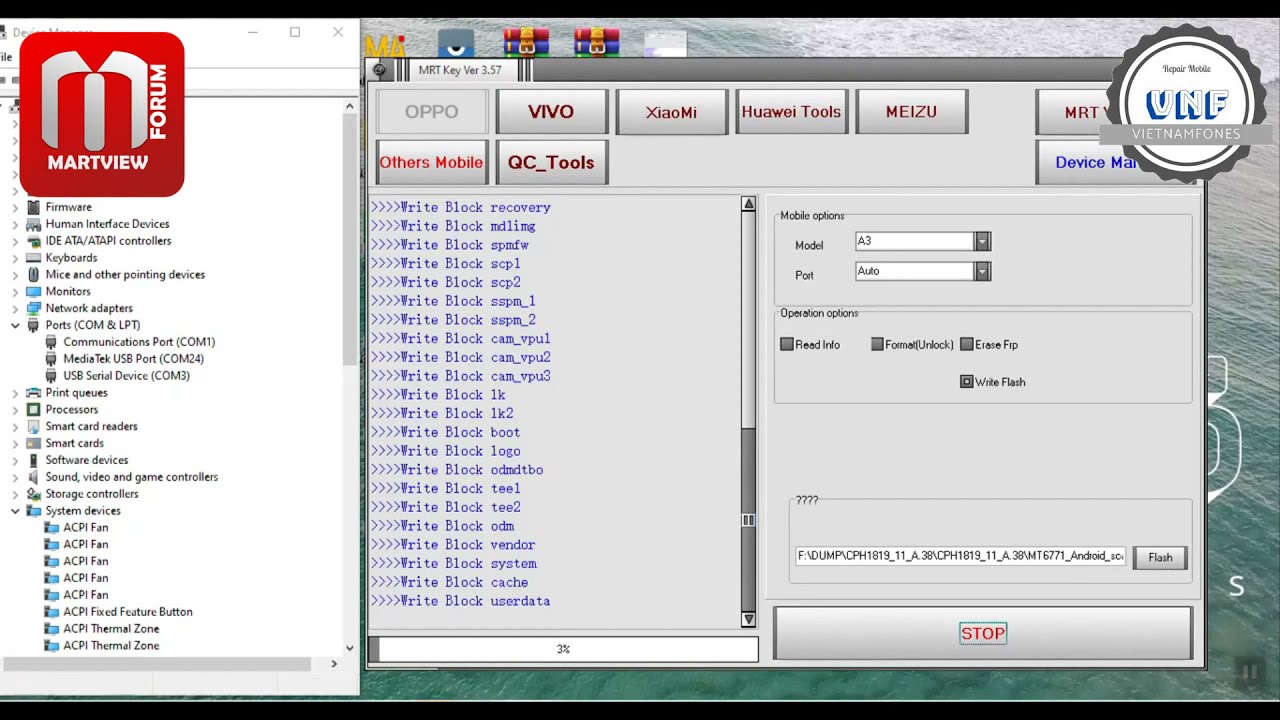Select the MediaTek USB Port (COM24) icon
Viewport: 1280px width, 720px height.
pyautogui.click(x=52, y=359)
